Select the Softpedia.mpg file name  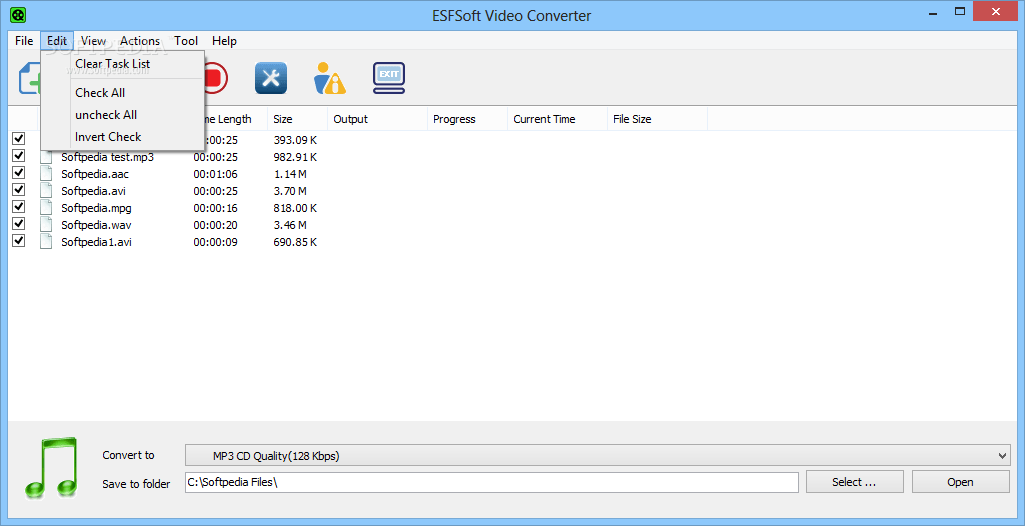point(97,208)
